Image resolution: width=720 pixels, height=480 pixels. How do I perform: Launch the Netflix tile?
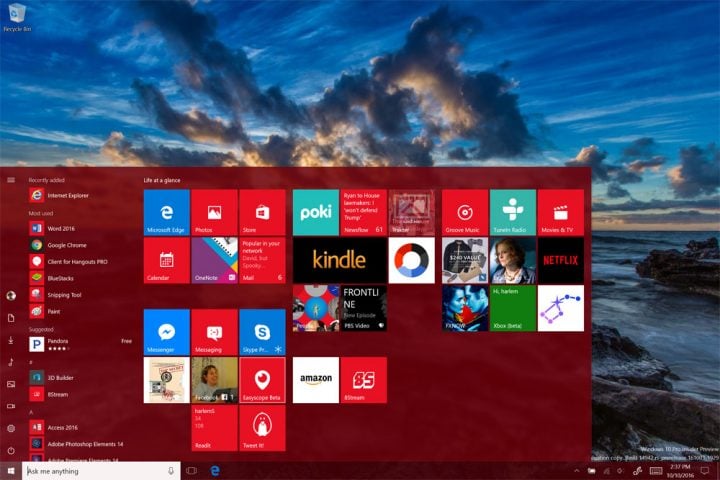click(x=561, y=260)
